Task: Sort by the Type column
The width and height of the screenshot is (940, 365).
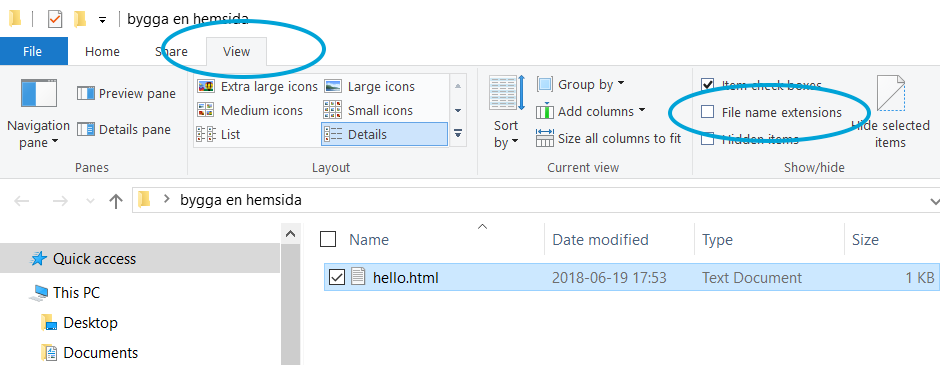Action: click(718, 240)
